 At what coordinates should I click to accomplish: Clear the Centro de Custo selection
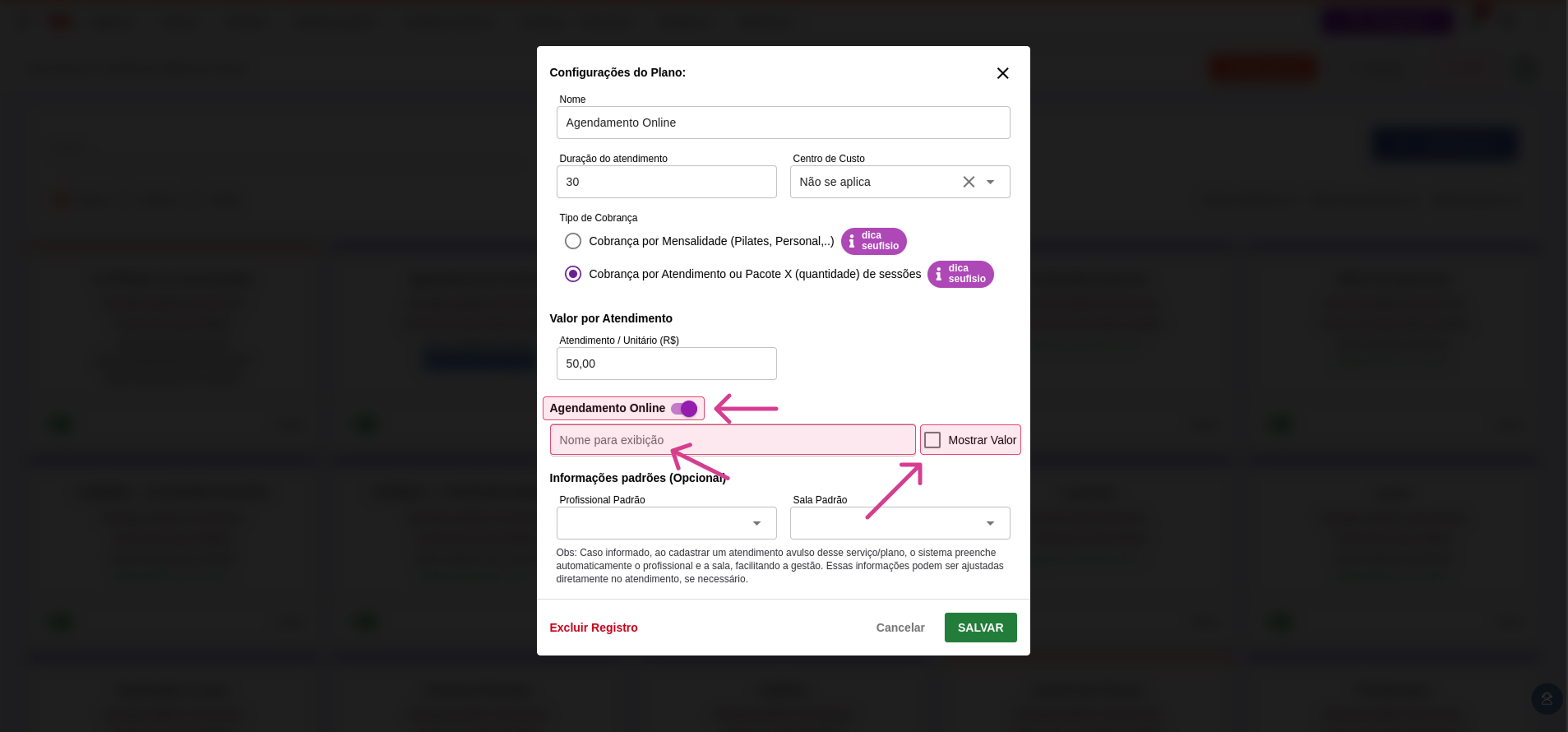tap(969, 182)
